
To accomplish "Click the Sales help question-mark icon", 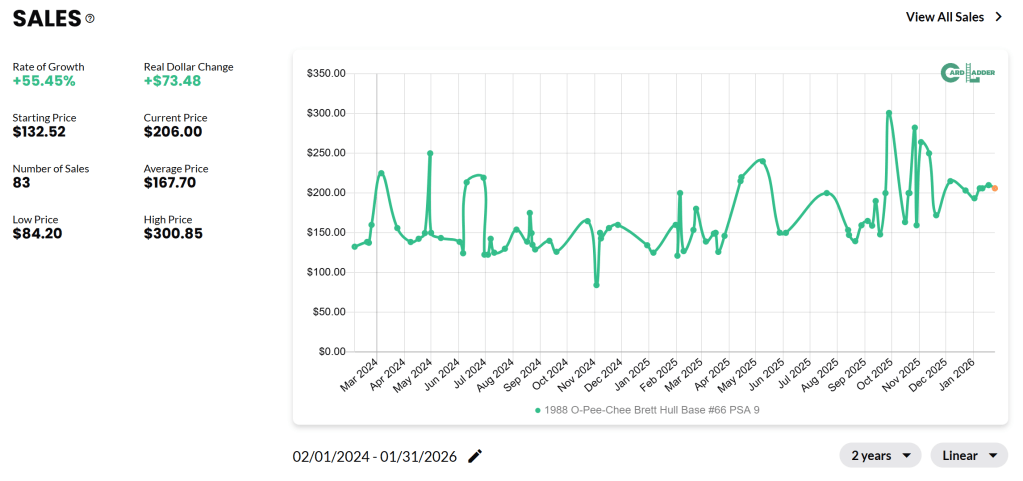I will tap(90, 18).
